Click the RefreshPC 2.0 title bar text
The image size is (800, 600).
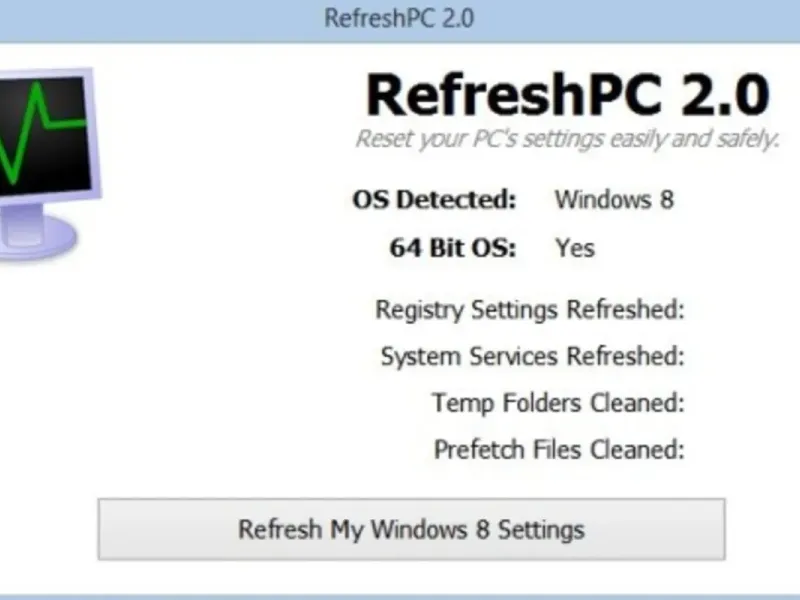point(399,18)
